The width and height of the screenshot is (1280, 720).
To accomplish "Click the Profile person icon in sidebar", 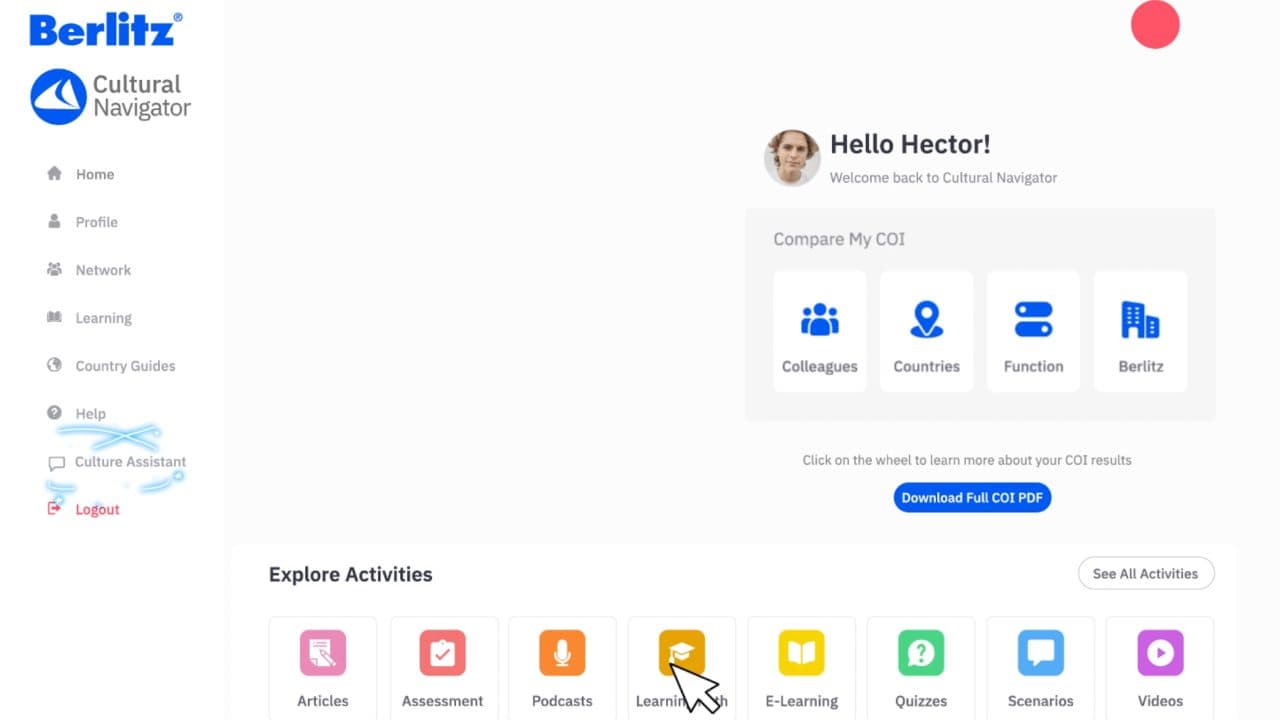I will point(55,221).
